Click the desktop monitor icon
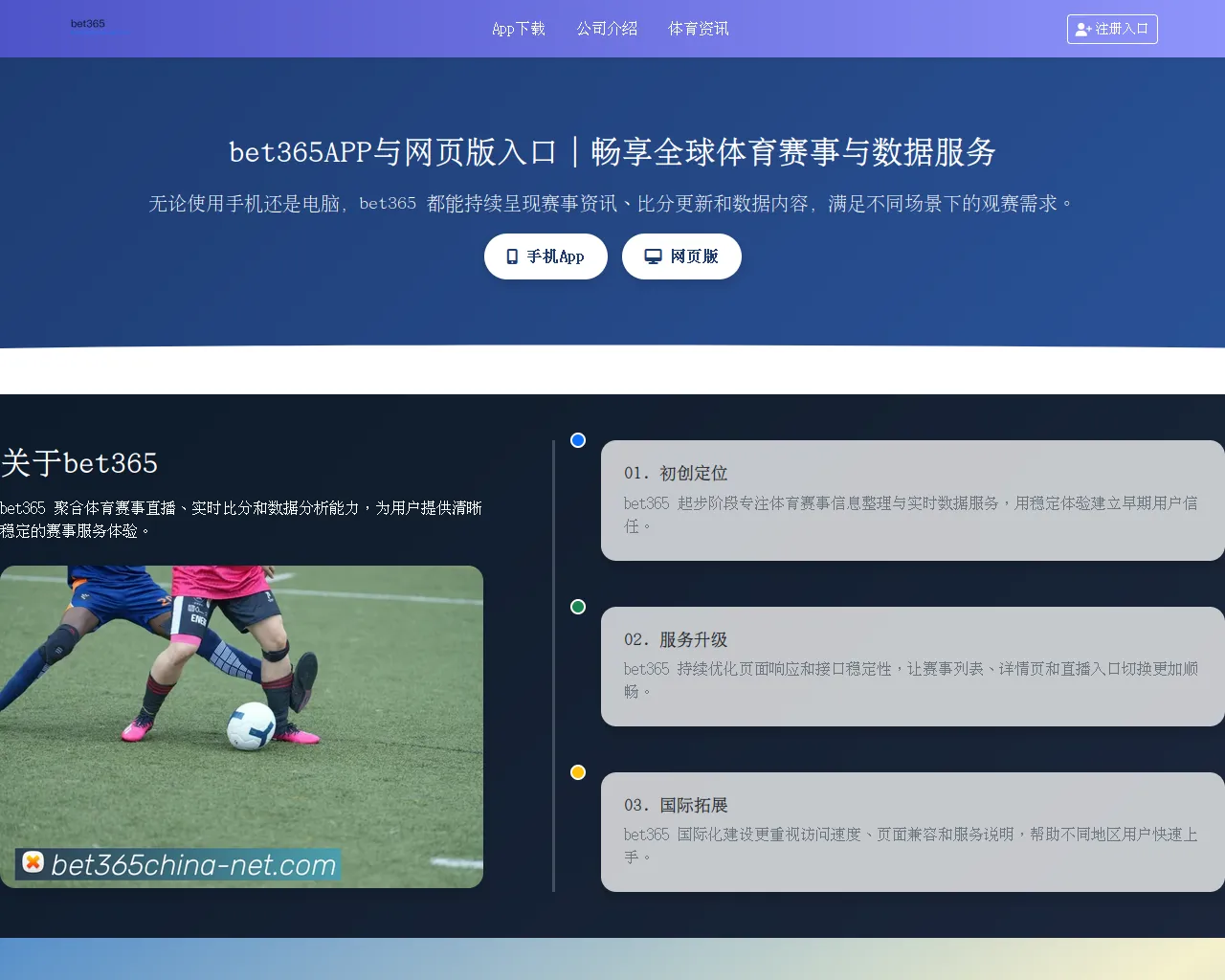The image size is (1225, 980). pos(653,256)
